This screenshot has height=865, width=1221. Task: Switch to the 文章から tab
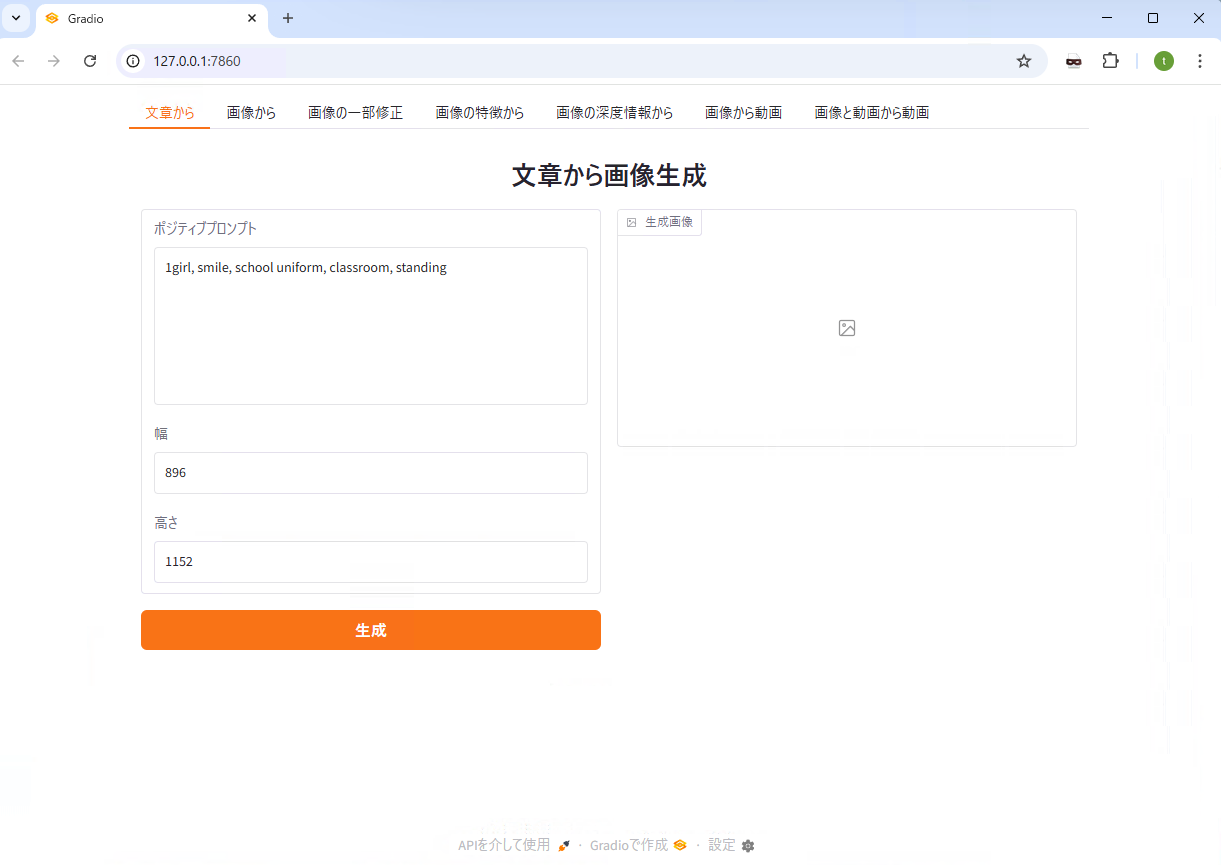tap(170, 113)
